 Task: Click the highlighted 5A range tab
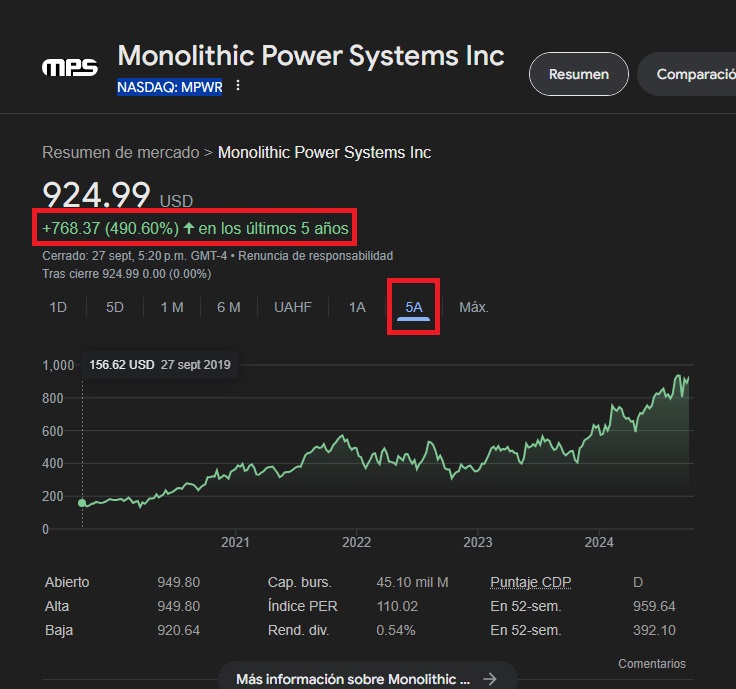tap(413, 307)
